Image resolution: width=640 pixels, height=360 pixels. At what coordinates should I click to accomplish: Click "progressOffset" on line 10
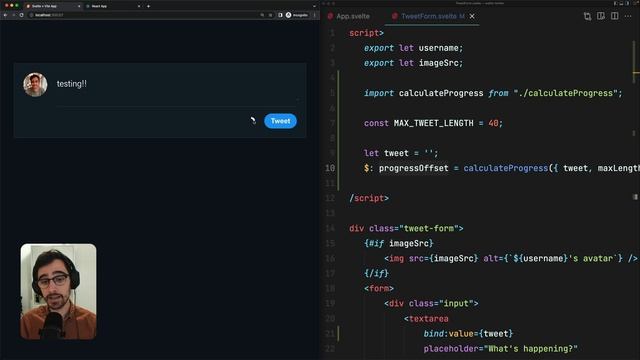tap(413, 169)
